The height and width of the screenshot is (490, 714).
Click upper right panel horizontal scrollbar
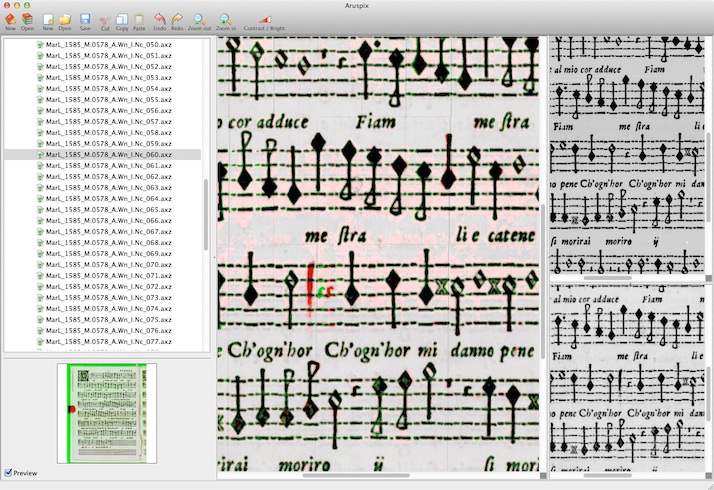pyautogui.click(x=607, y=277)
